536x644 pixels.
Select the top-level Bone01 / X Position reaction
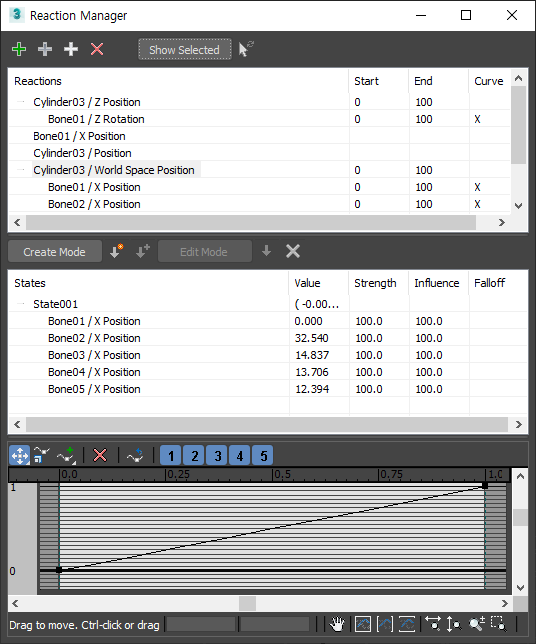[260, 136]
